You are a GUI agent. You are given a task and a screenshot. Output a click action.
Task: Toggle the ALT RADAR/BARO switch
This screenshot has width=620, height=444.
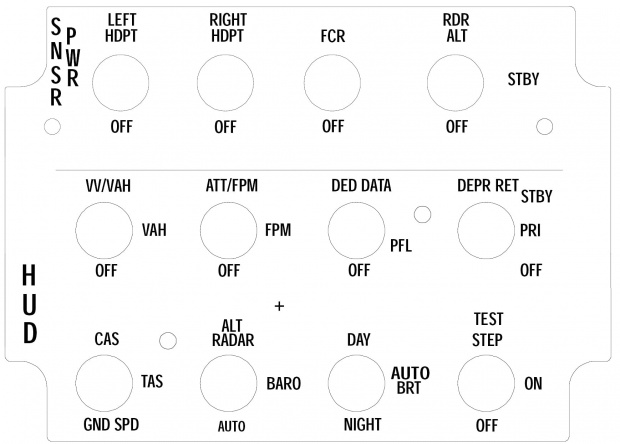(228, 382)
